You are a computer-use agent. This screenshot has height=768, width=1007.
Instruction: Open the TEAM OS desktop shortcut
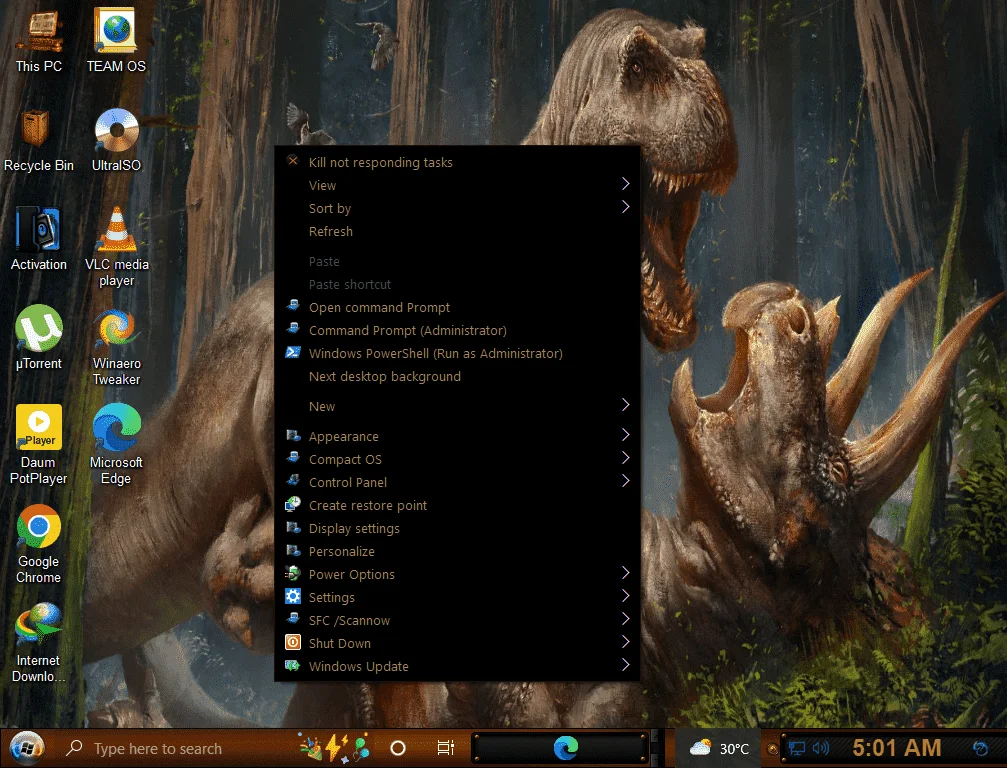tap(116, 40)
